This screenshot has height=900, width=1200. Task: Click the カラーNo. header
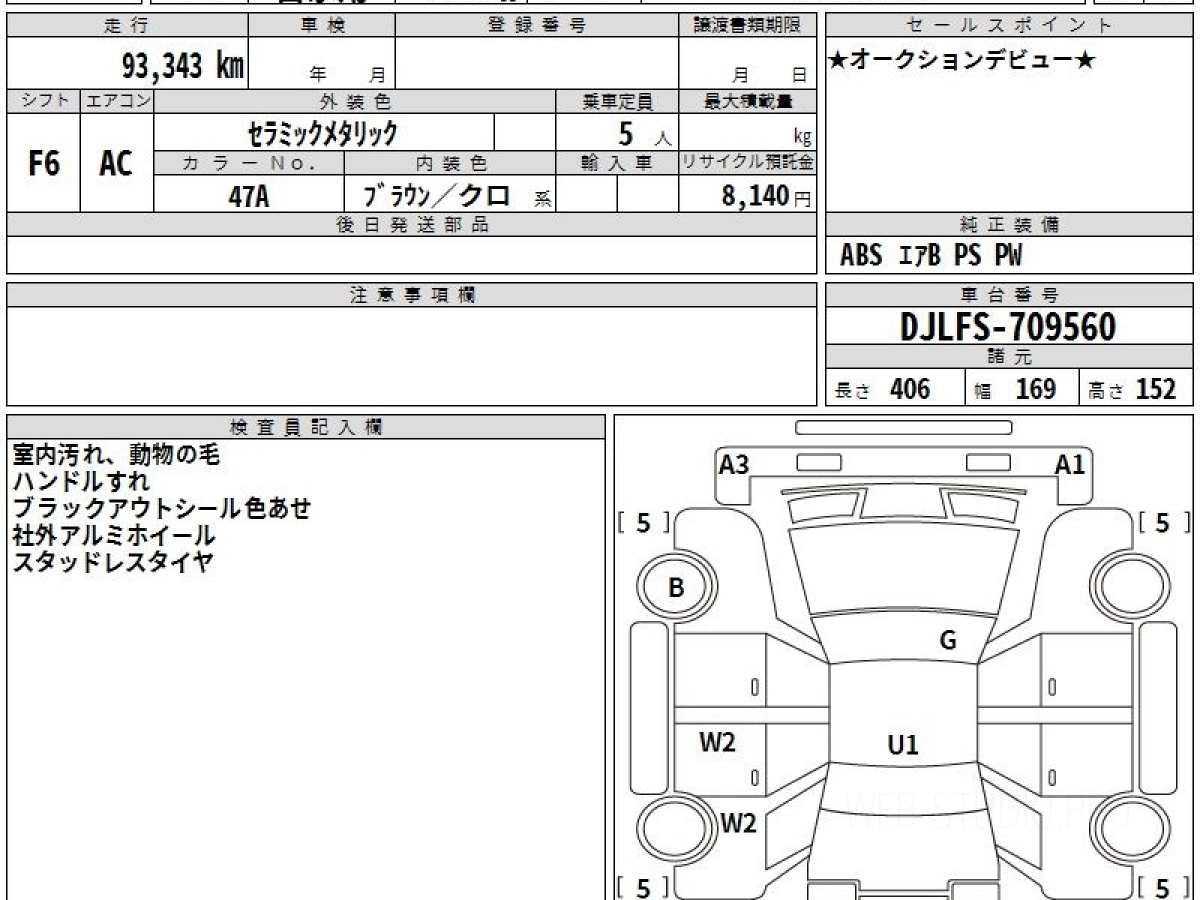(249, 163)
